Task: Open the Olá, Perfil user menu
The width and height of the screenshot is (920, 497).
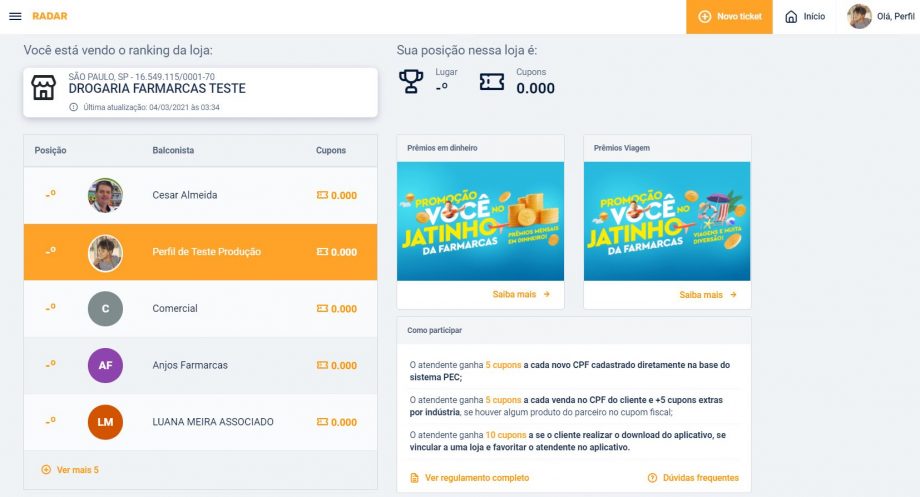Action: click(x=881, y=16)
